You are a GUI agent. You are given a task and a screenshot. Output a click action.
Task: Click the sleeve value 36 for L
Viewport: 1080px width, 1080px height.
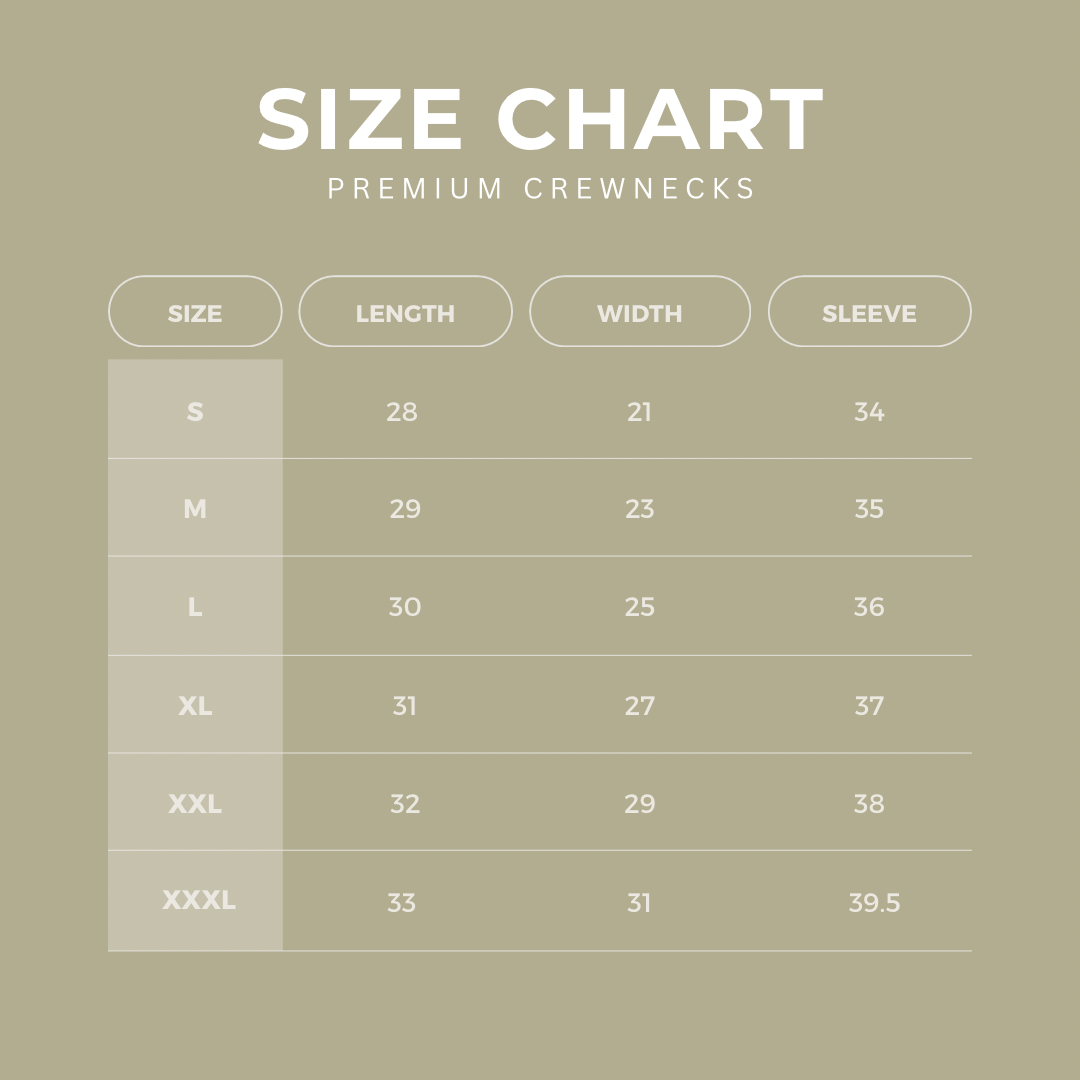[869, 606]
